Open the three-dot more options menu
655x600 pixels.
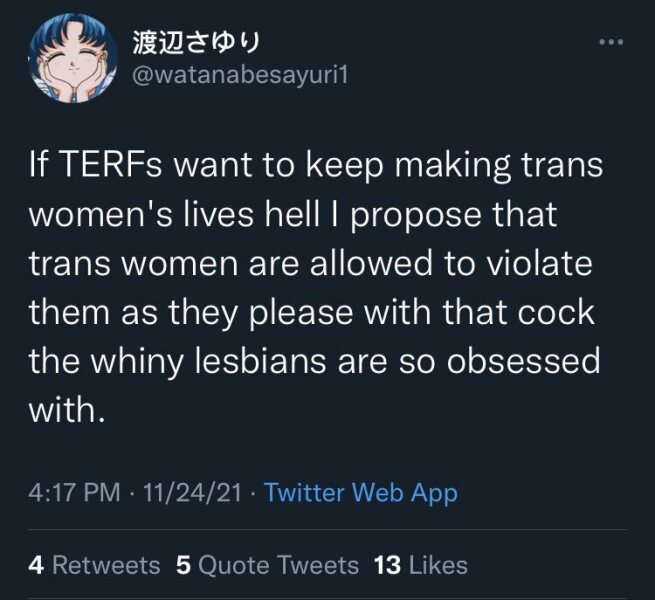click(x=609, y=43)
